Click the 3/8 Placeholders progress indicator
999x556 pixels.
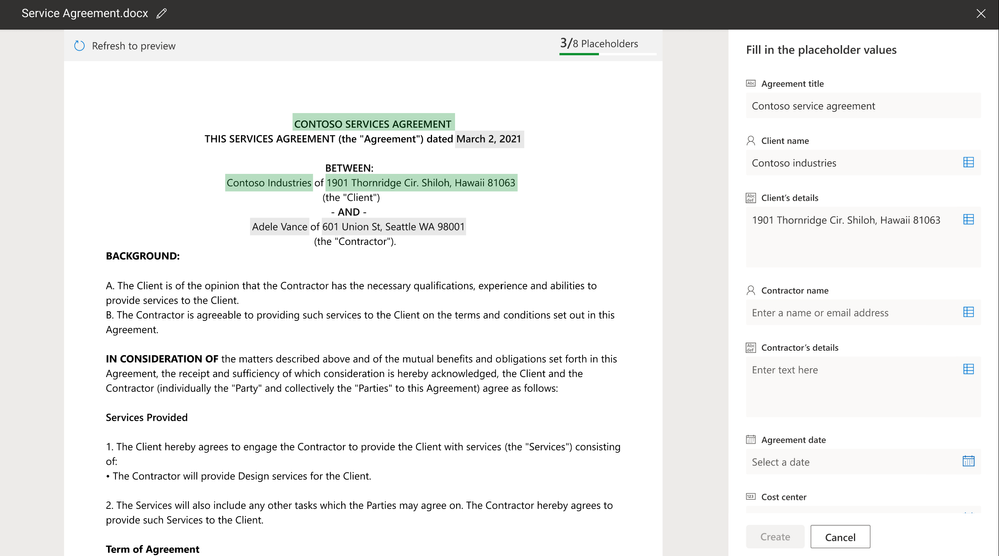(599, 44)
